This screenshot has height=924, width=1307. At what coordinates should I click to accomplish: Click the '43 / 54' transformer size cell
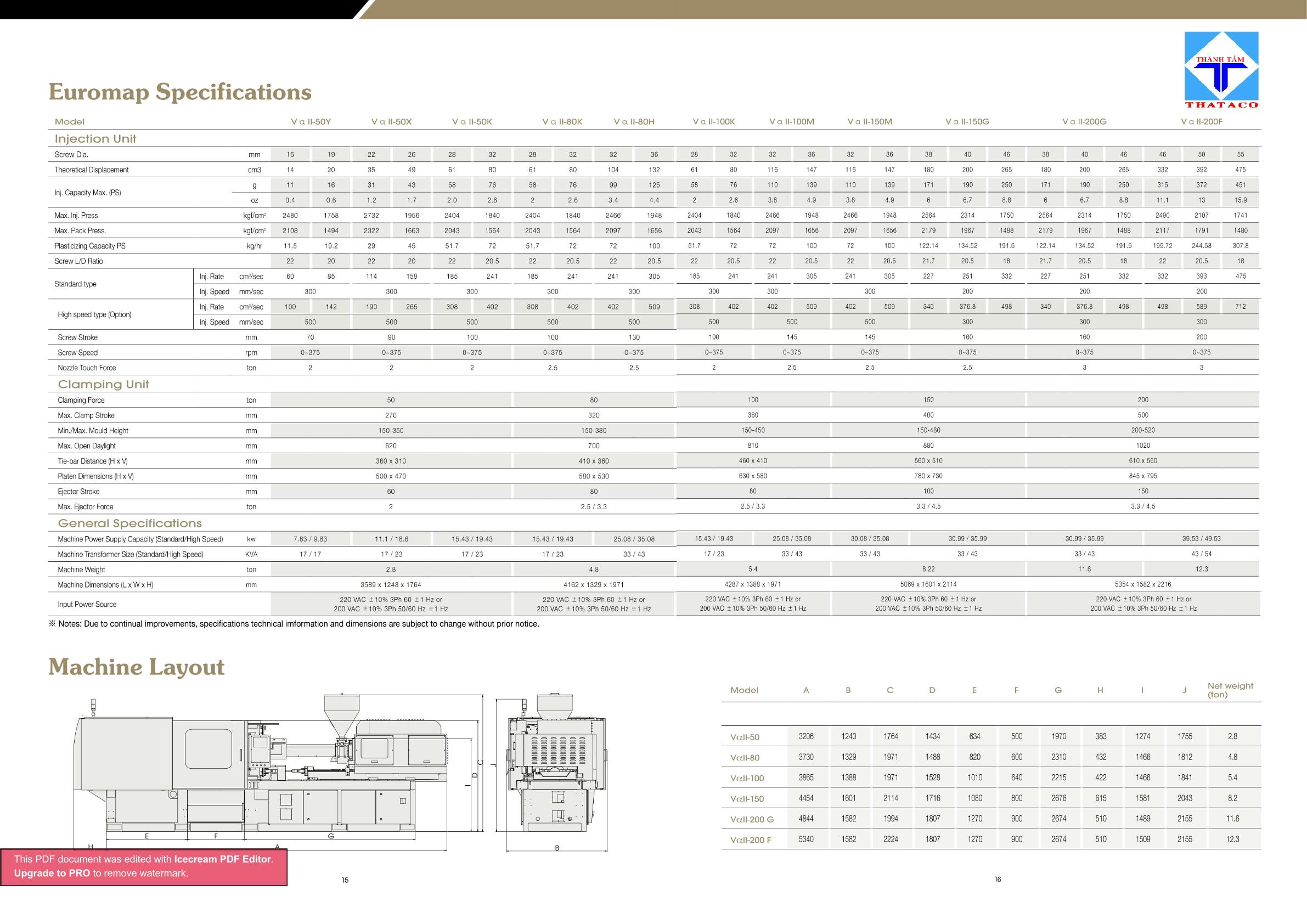[x=1201, y=554]
